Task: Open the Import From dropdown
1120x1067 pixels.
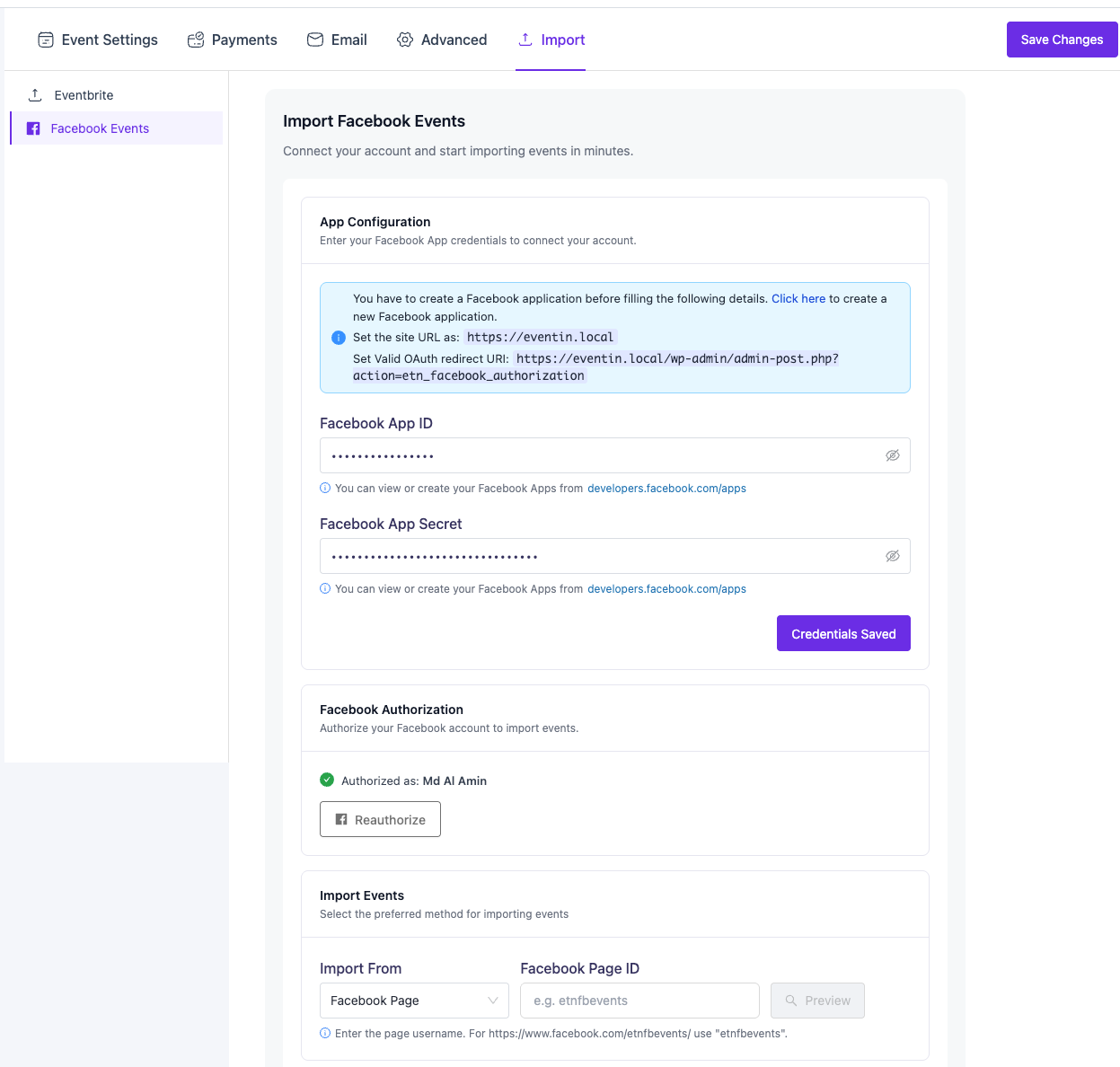Action: [413, 1001]
